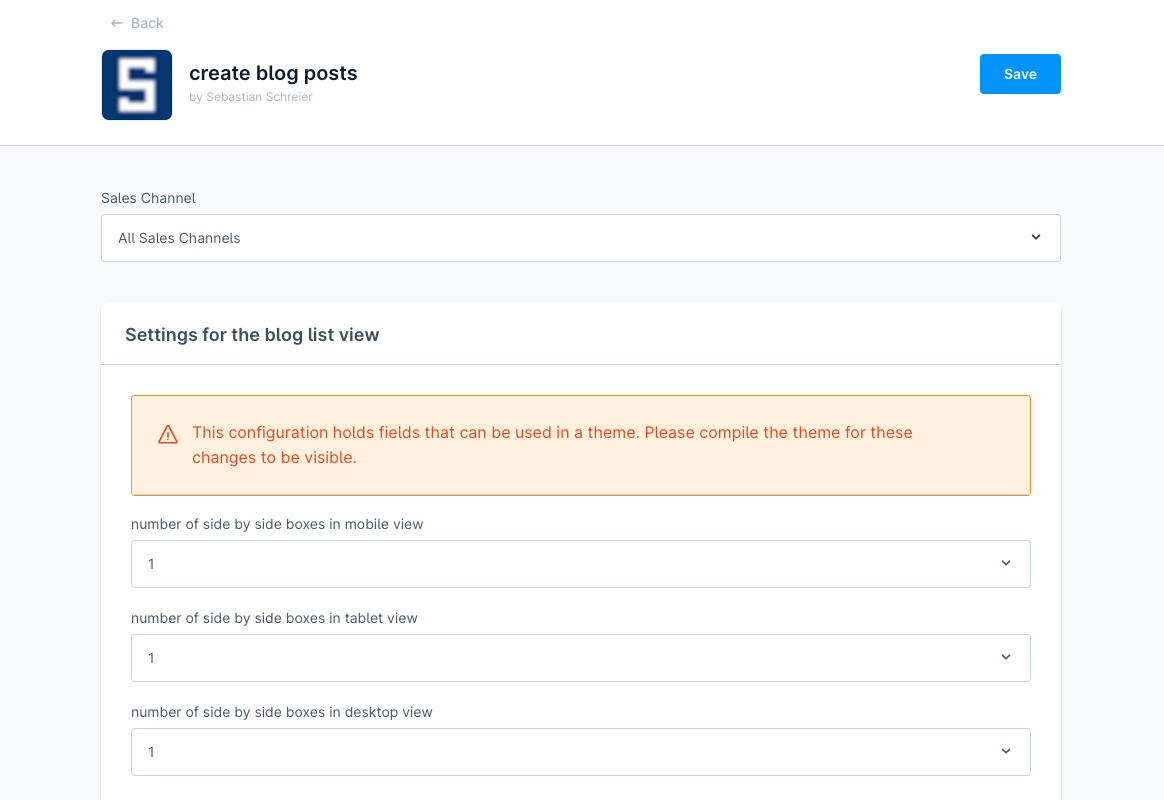The height and width of the screenshot is (800, 1164).
Task: Click the chevron arrow of desktop view select
Action: pyautogui.click(x=1006, y=751)
